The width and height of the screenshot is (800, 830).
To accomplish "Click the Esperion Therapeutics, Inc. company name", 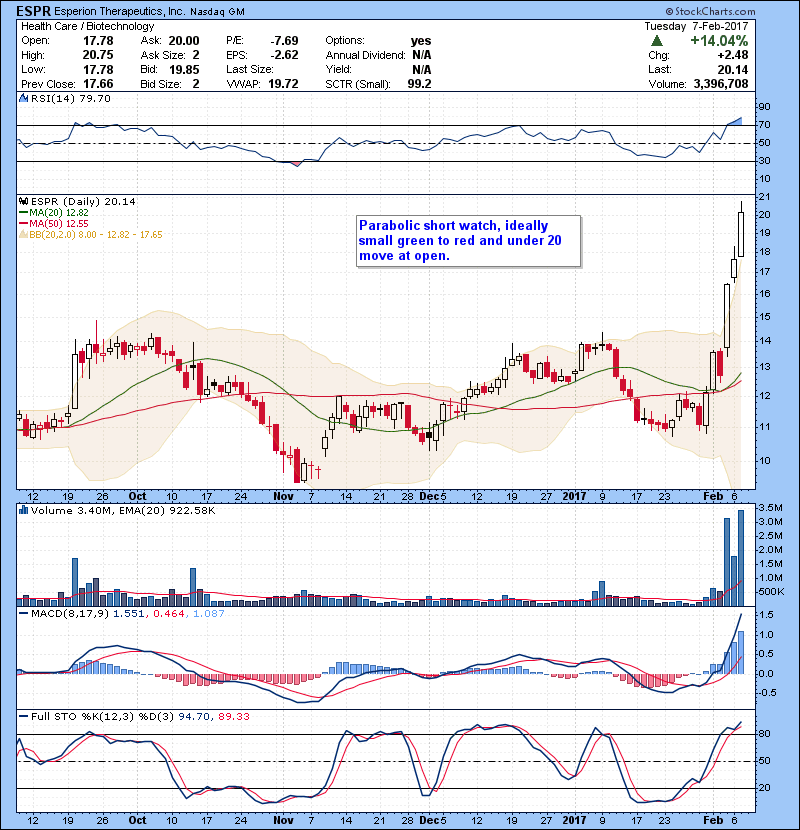I will [x=119, y=11].
